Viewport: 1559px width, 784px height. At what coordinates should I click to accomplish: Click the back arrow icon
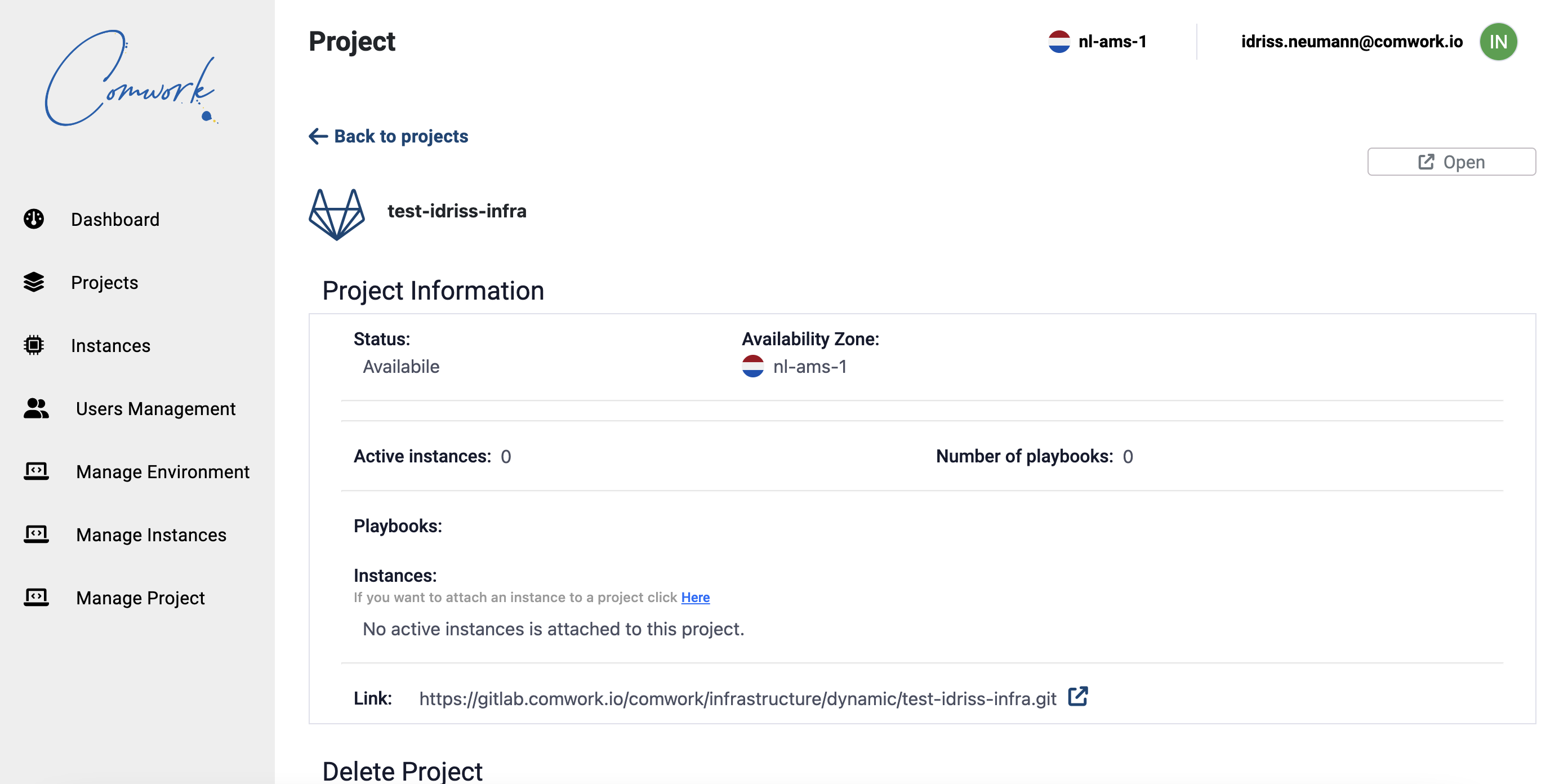(318, 136)
